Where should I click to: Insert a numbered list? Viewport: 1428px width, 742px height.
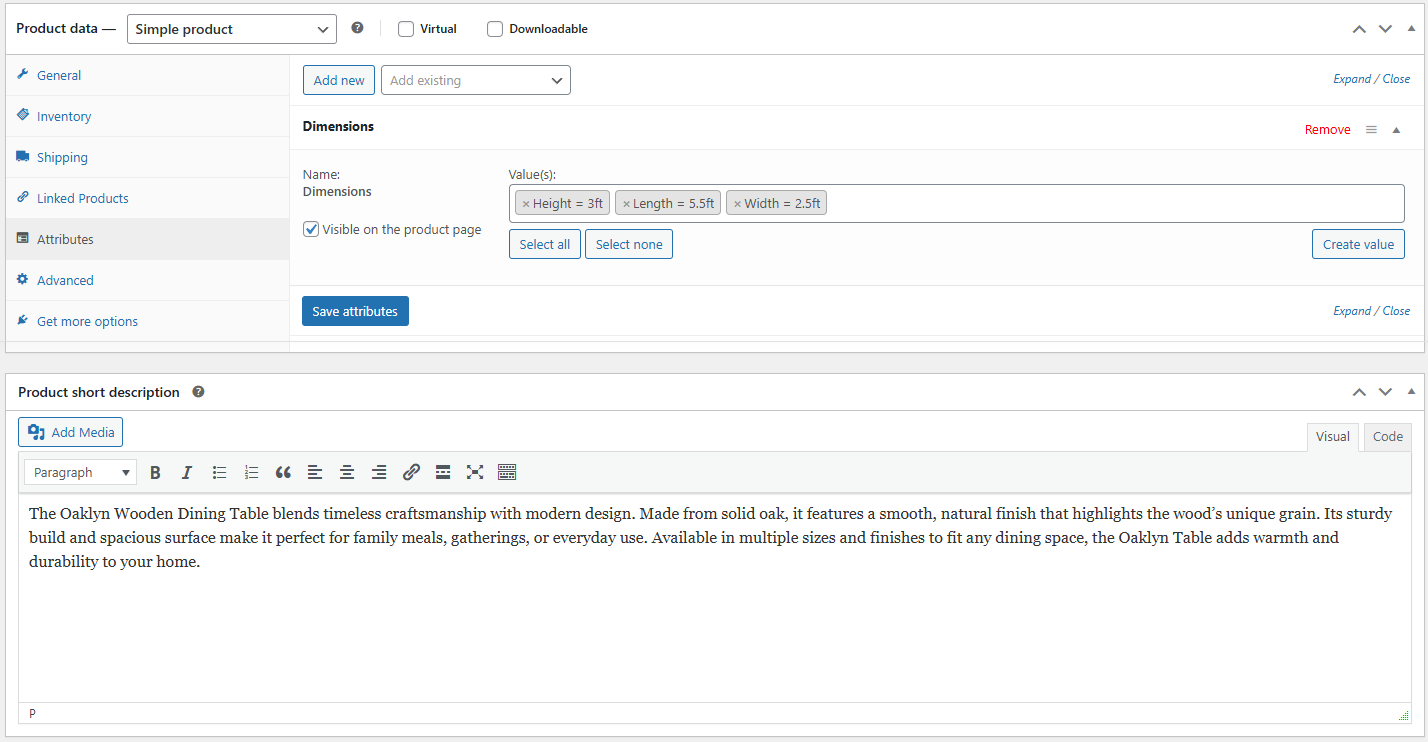pos(251,473)
